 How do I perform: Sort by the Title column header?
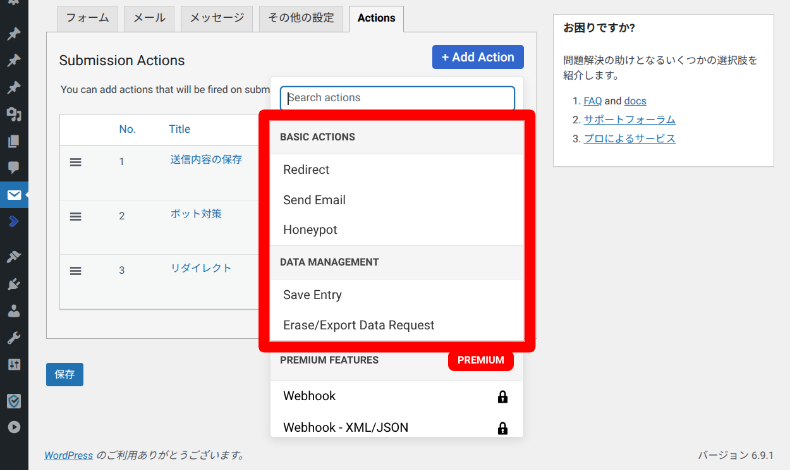tap(179, 129)
